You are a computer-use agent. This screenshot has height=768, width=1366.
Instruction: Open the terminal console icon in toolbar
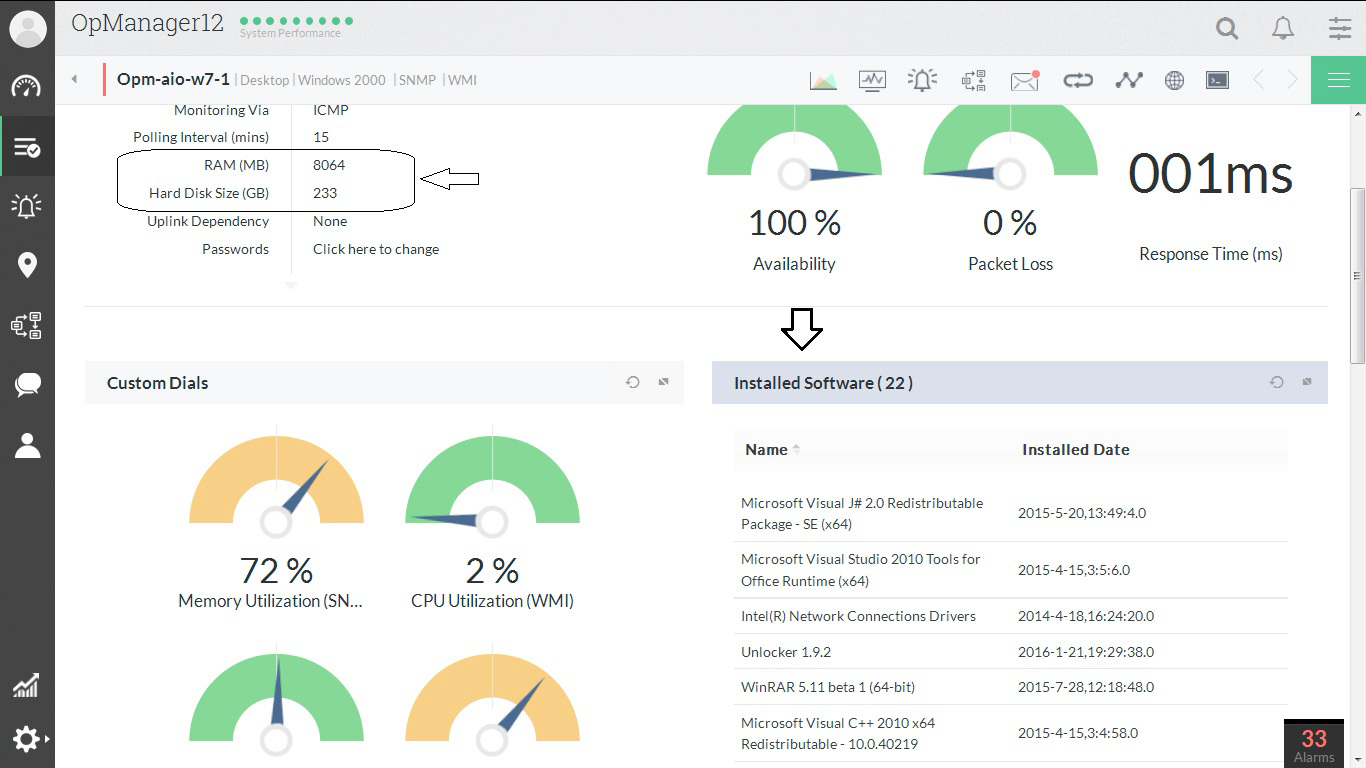click(x=1217, y=81)
